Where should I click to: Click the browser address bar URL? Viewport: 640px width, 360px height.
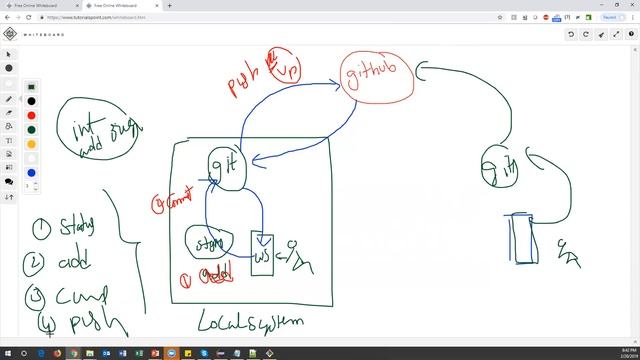96,18
